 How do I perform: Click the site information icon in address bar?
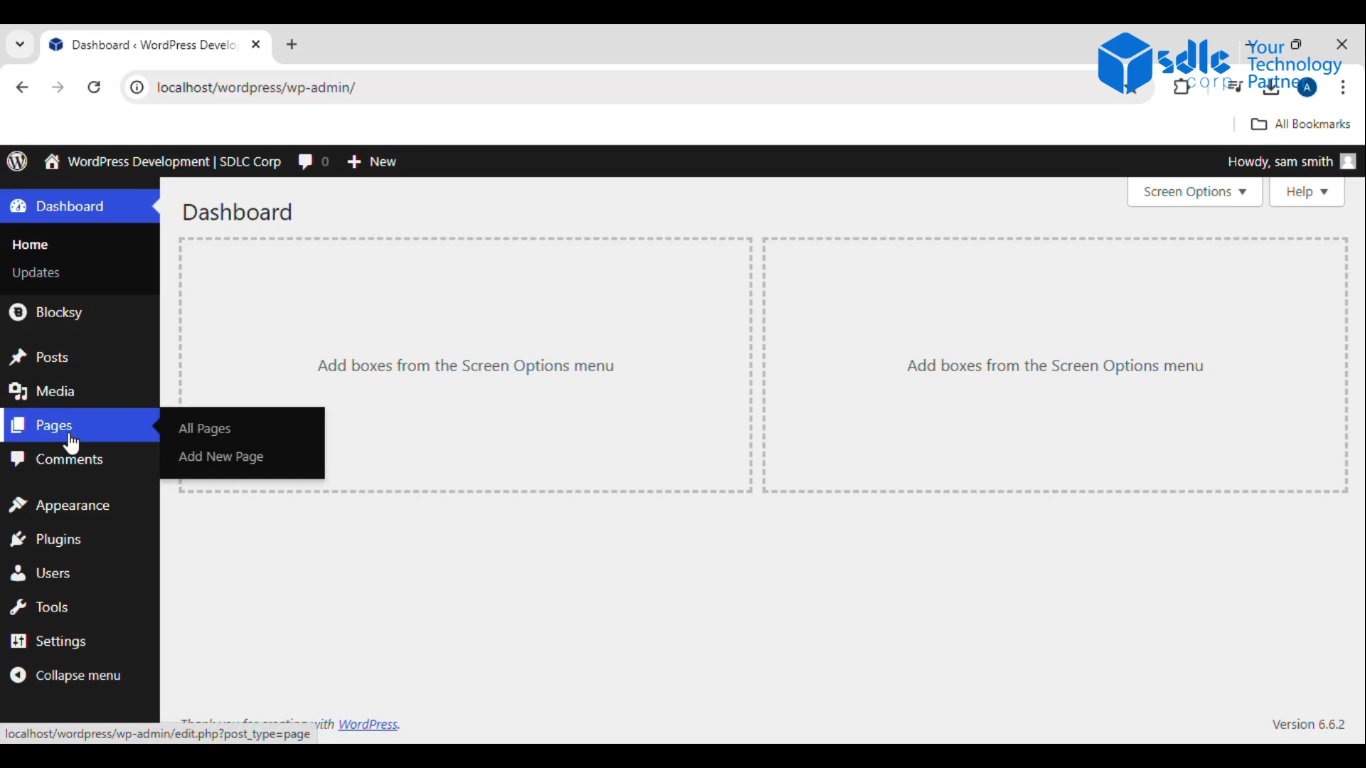point(137,87)
